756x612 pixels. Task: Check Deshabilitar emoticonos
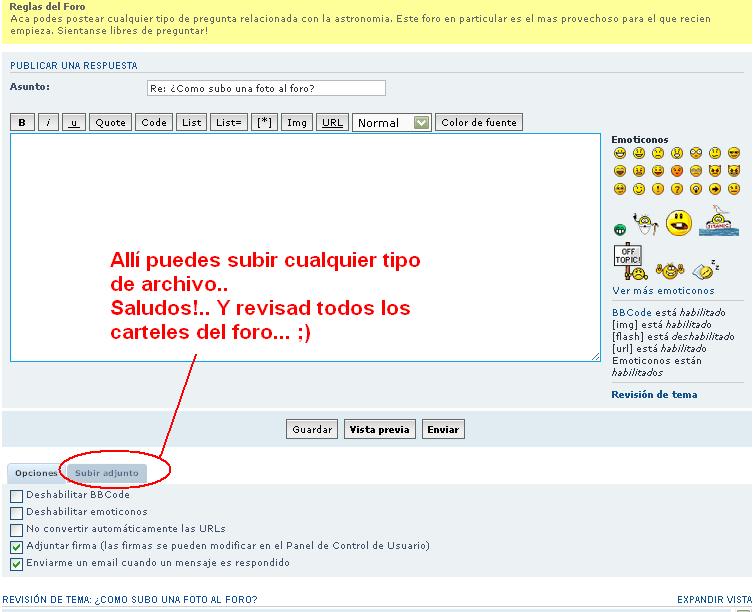(x=16, y=513)
